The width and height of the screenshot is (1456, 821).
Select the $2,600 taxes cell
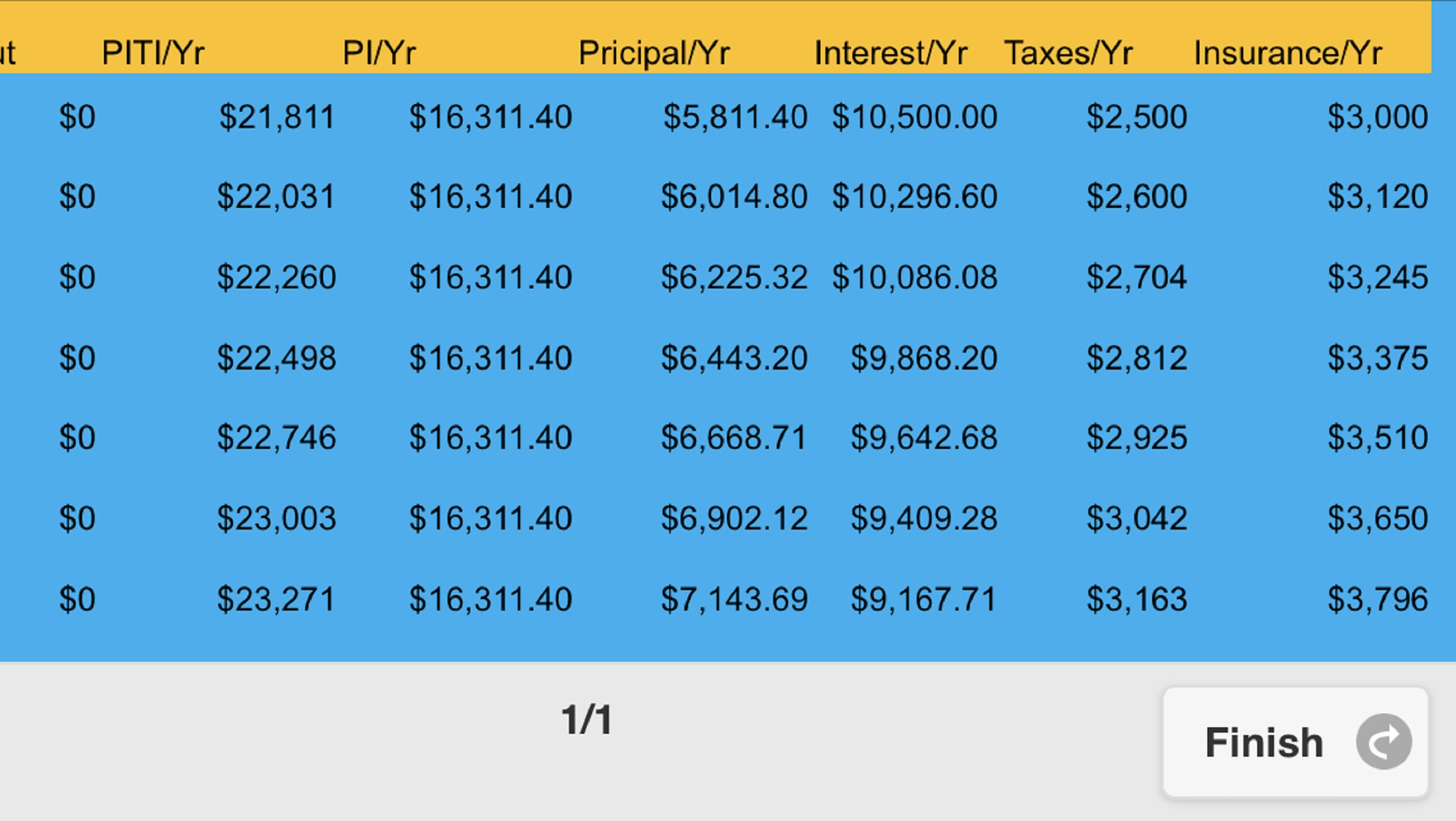click(x=1137, y=197)
